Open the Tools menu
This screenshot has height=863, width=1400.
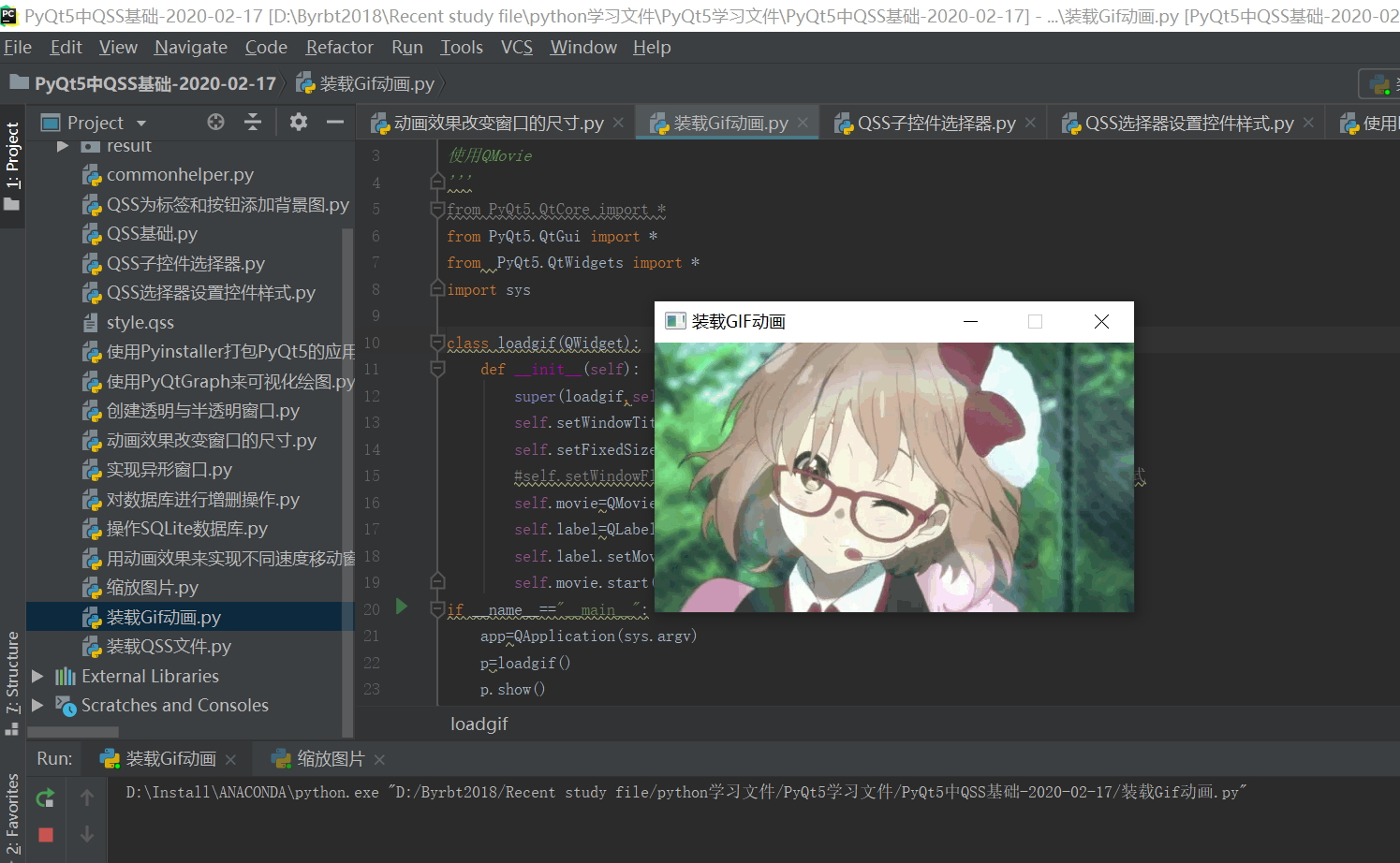click(x=462, y=47)
